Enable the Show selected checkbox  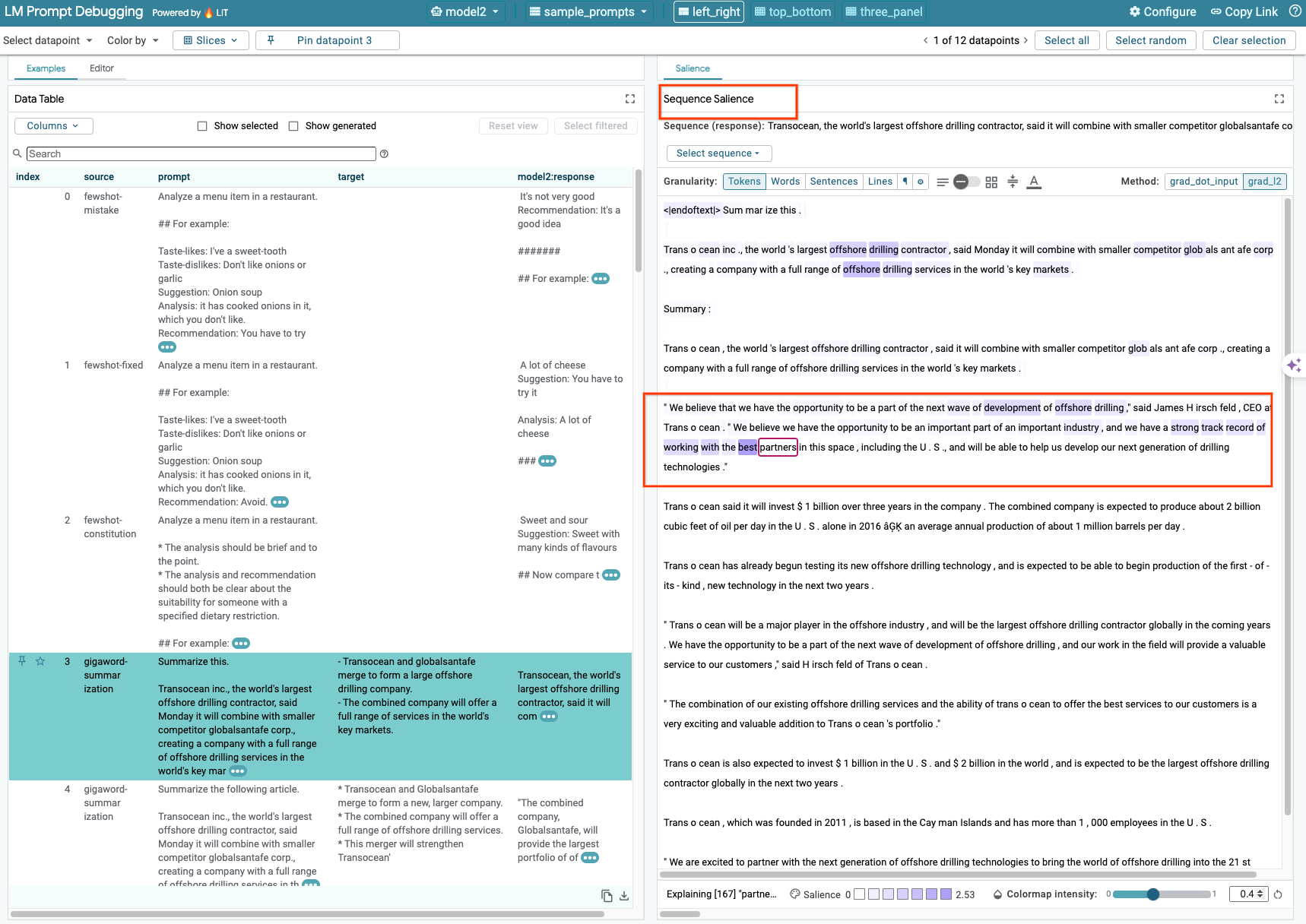[202, 126]
